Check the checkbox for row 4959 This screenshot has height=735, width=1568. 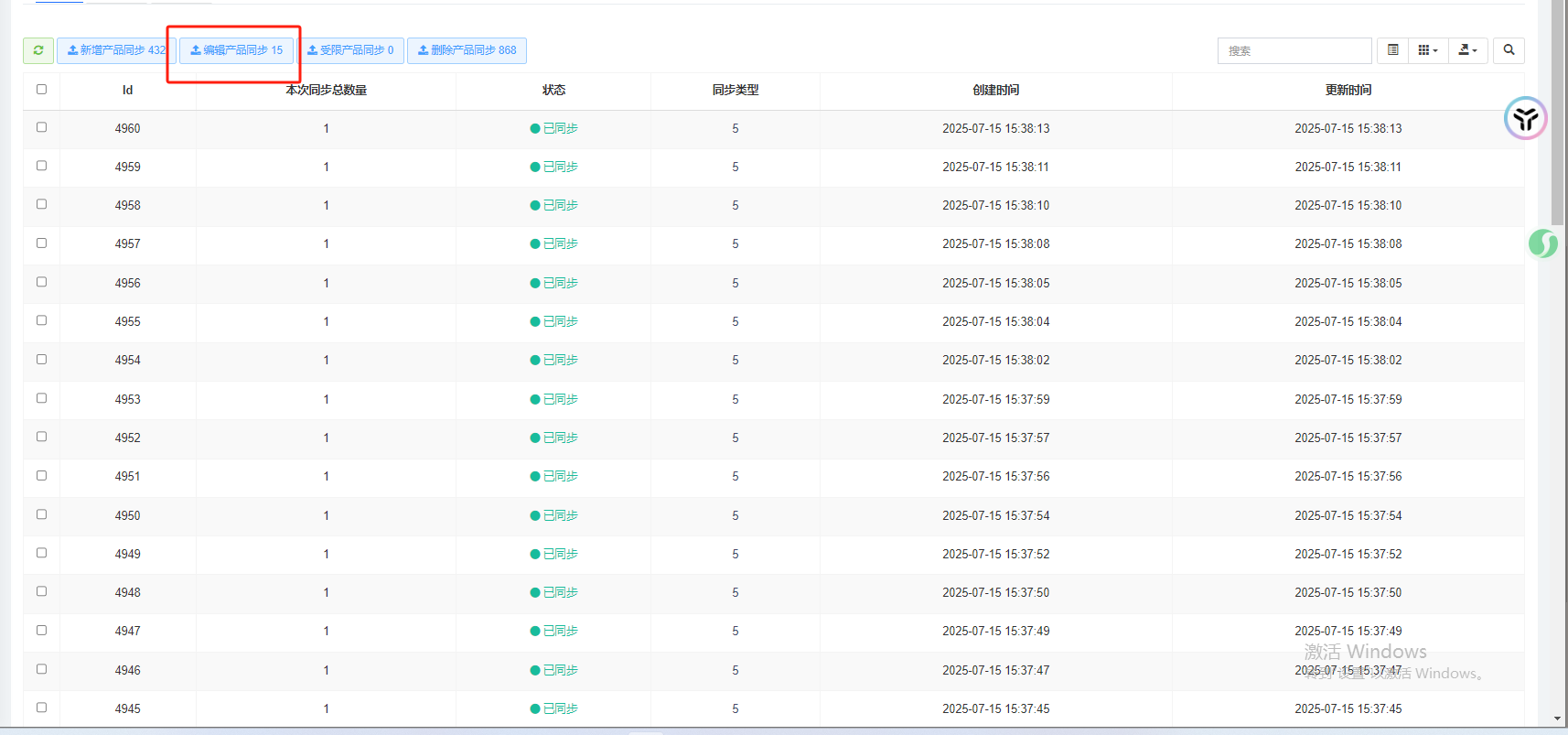tap(41, 166)
